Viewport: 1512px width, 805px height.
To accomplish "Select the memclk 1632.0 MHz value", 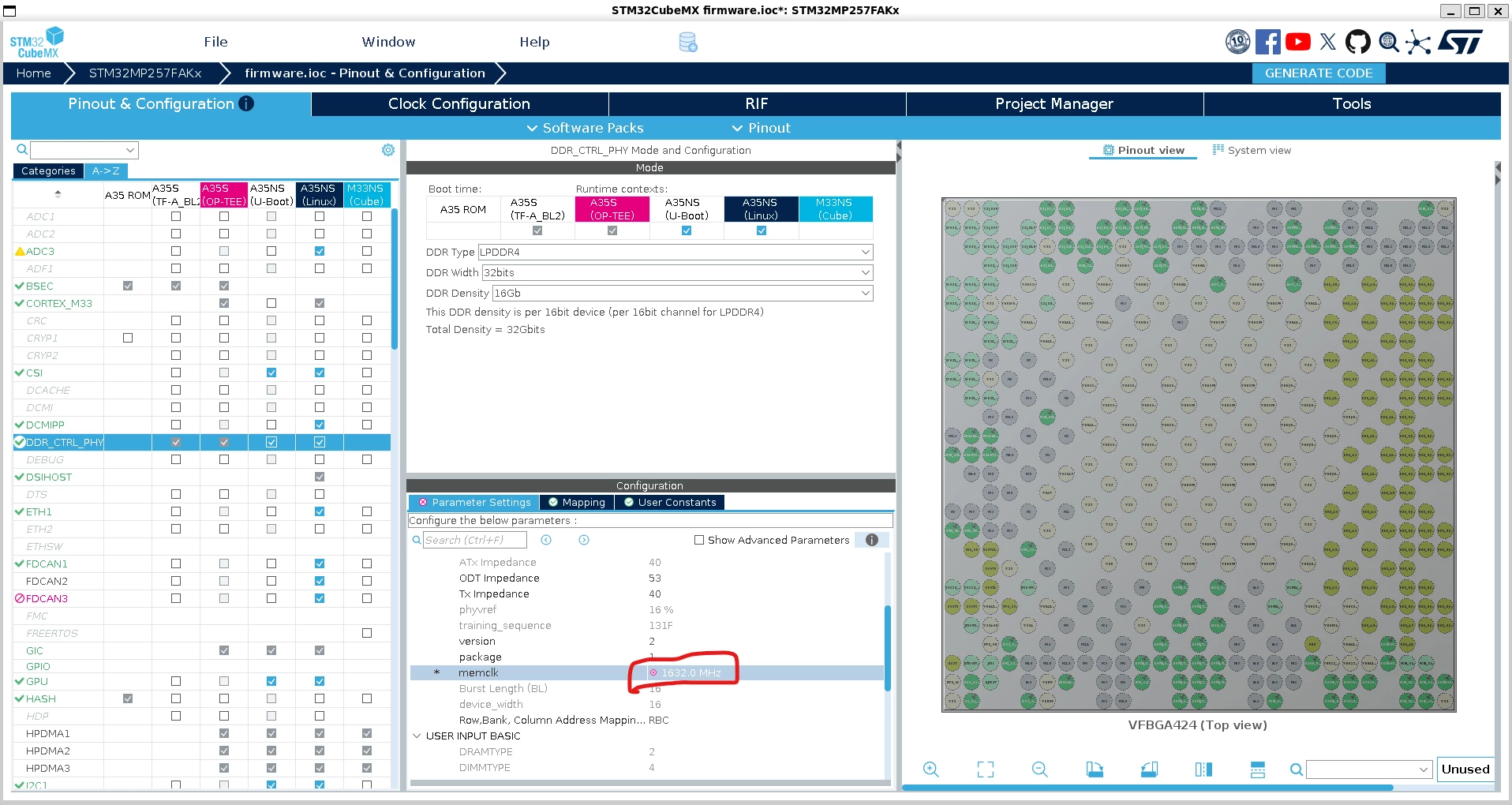I will pos(691,673).
